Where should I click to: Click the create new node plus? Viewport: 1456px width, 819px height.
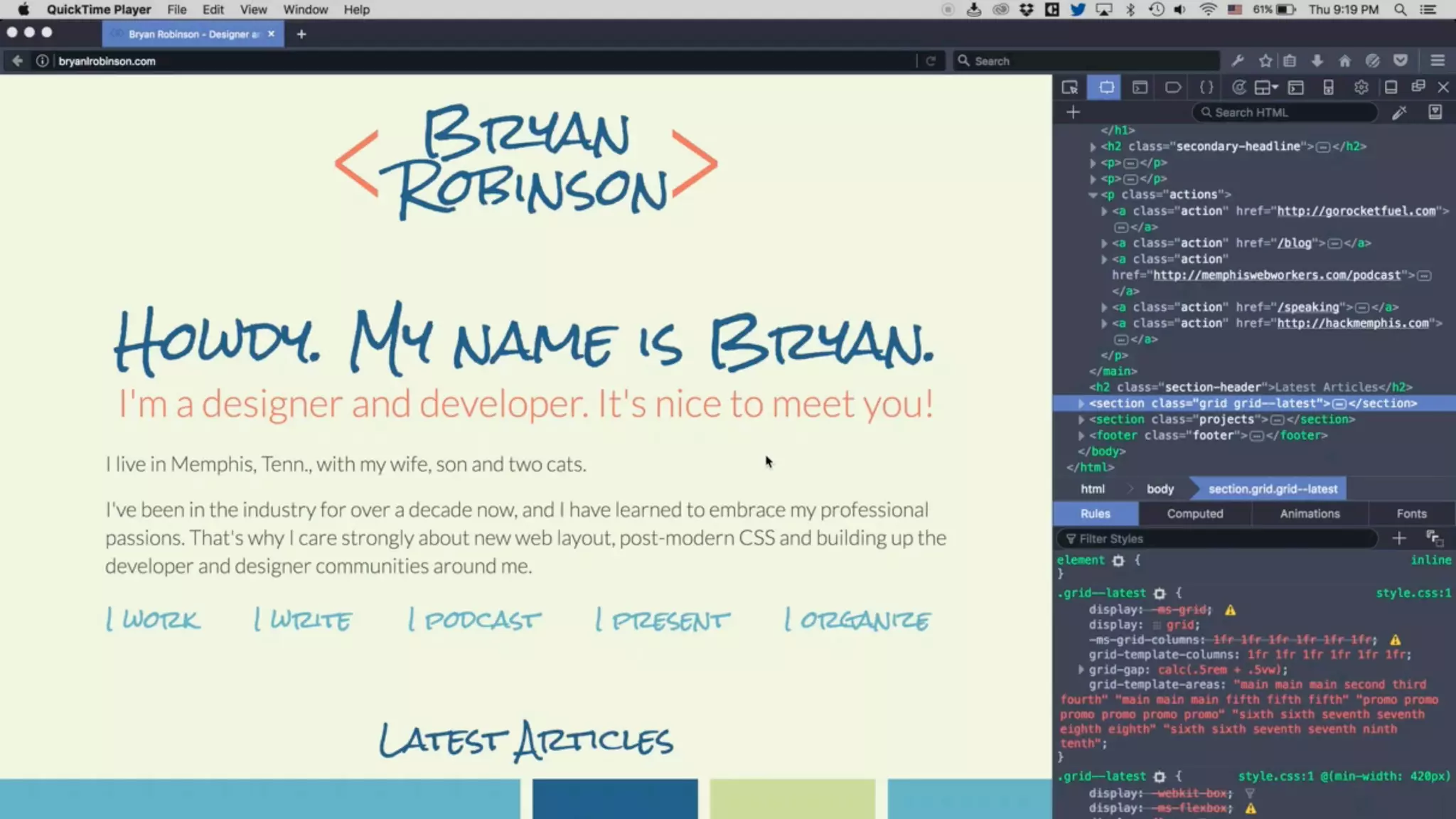[x=1073, y=112]
